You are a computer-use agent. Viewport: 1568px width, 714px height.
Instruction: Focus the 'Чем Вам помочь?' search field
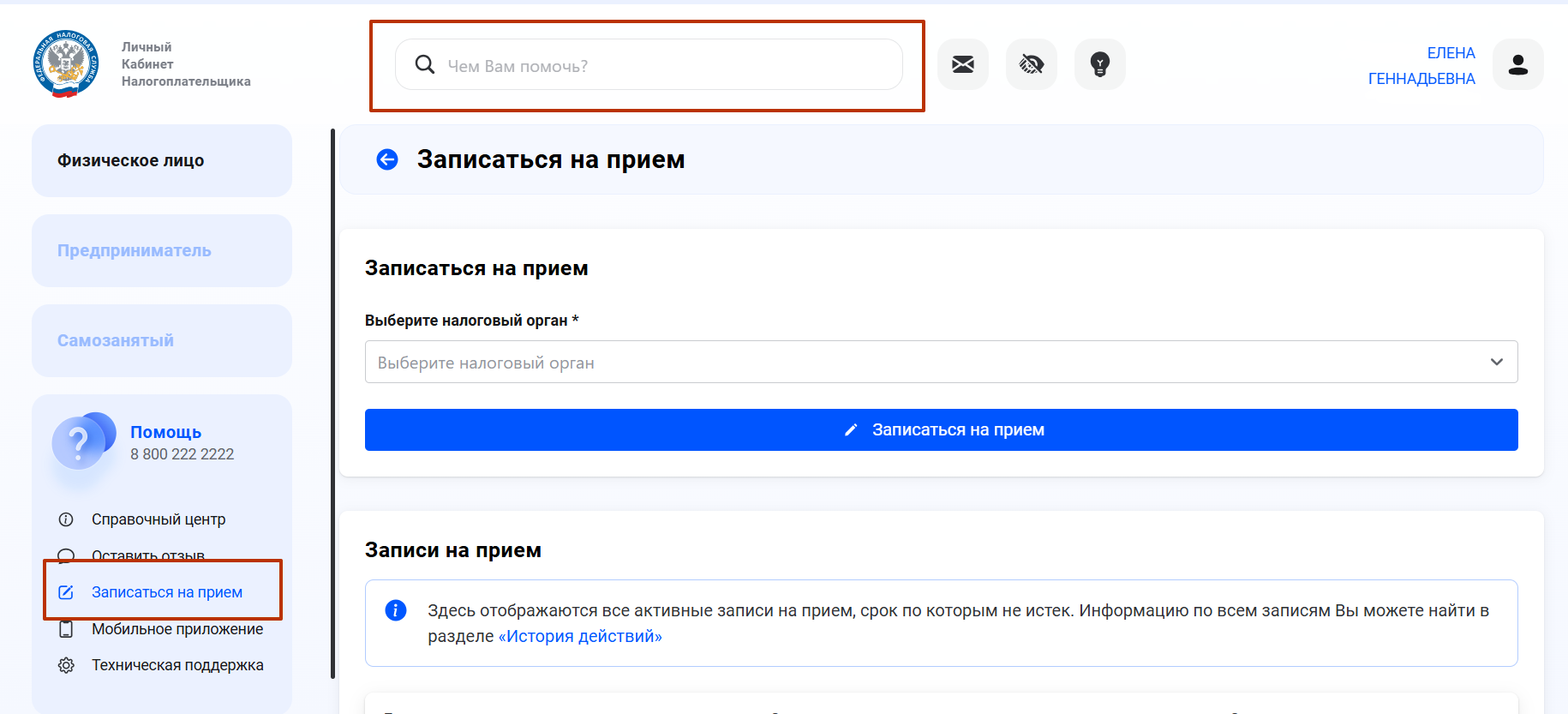coord(649,64)
